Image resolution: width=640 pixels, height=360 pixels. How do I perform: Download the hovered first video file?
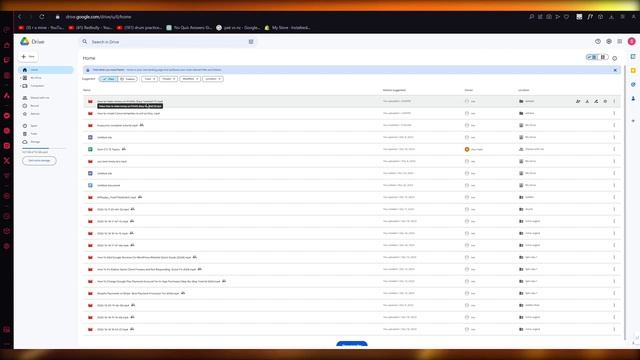pyautogui.click(x=587, y=101)
